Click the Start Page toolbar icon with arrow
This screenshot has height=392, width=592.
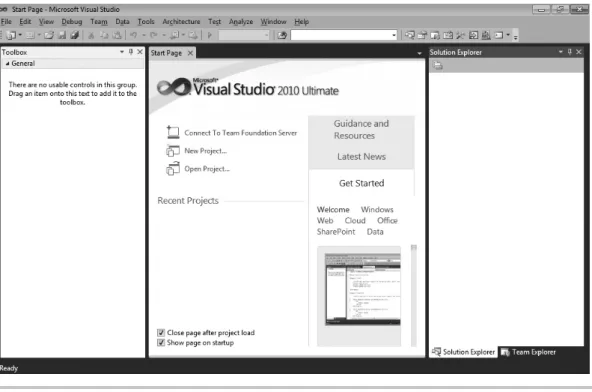[x=473, y=35]
